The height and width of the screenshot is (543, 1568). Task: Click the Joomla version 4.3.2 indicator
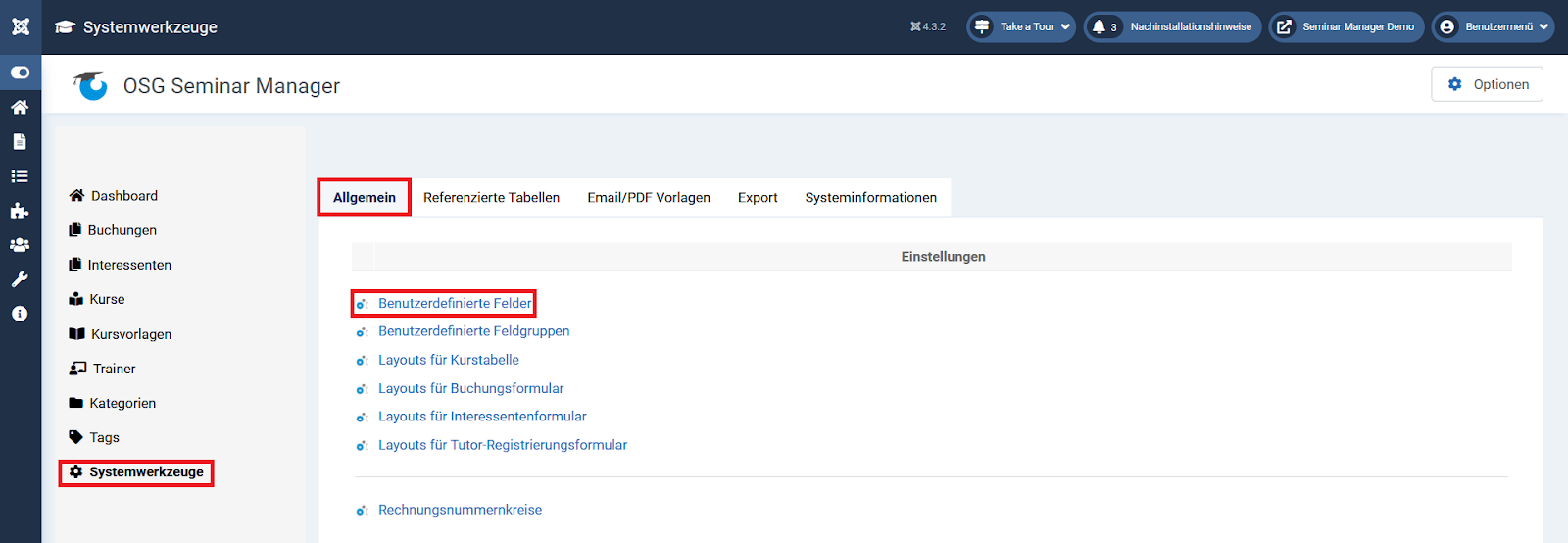coord(928,26)
